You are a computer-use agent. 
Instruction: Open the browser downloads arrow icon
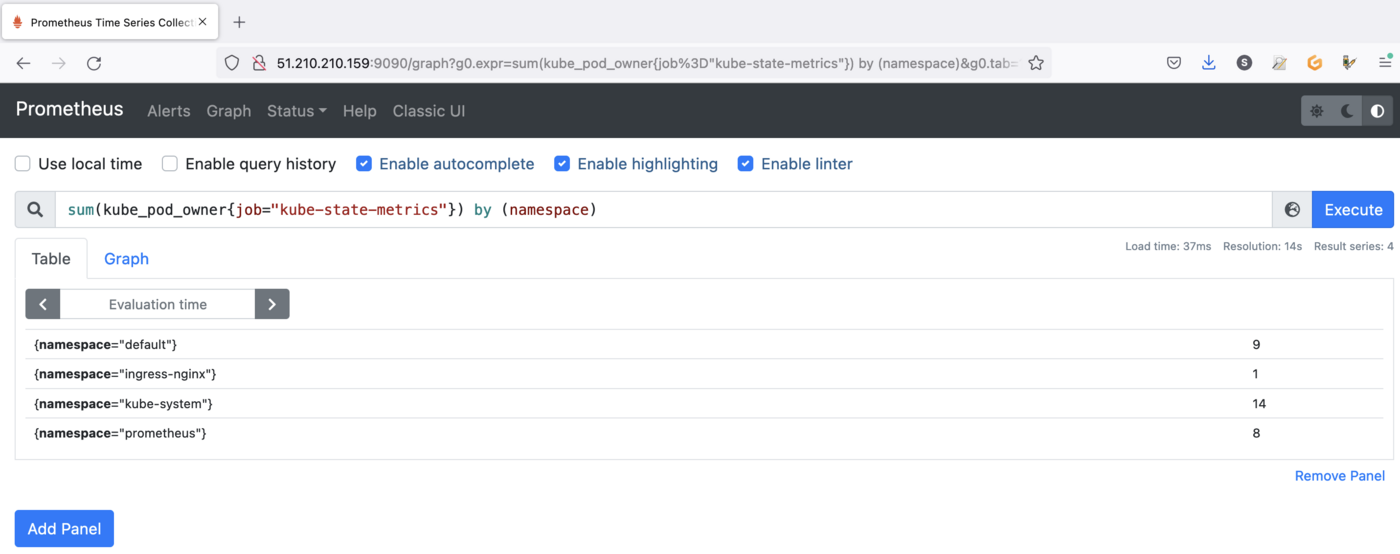tap(1209, 63)
